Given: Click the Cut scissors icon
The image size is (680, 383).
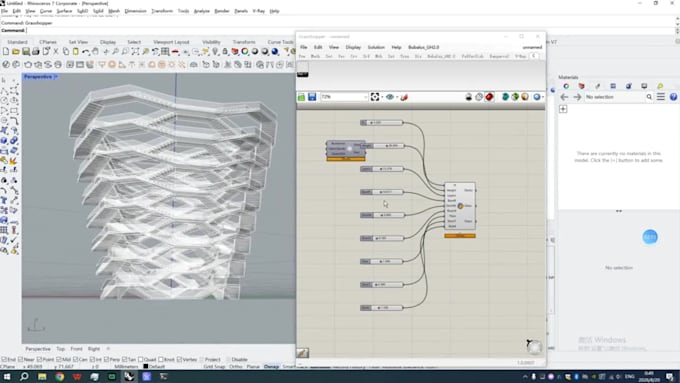Looking at the screenshot, I should click(56, 52).
